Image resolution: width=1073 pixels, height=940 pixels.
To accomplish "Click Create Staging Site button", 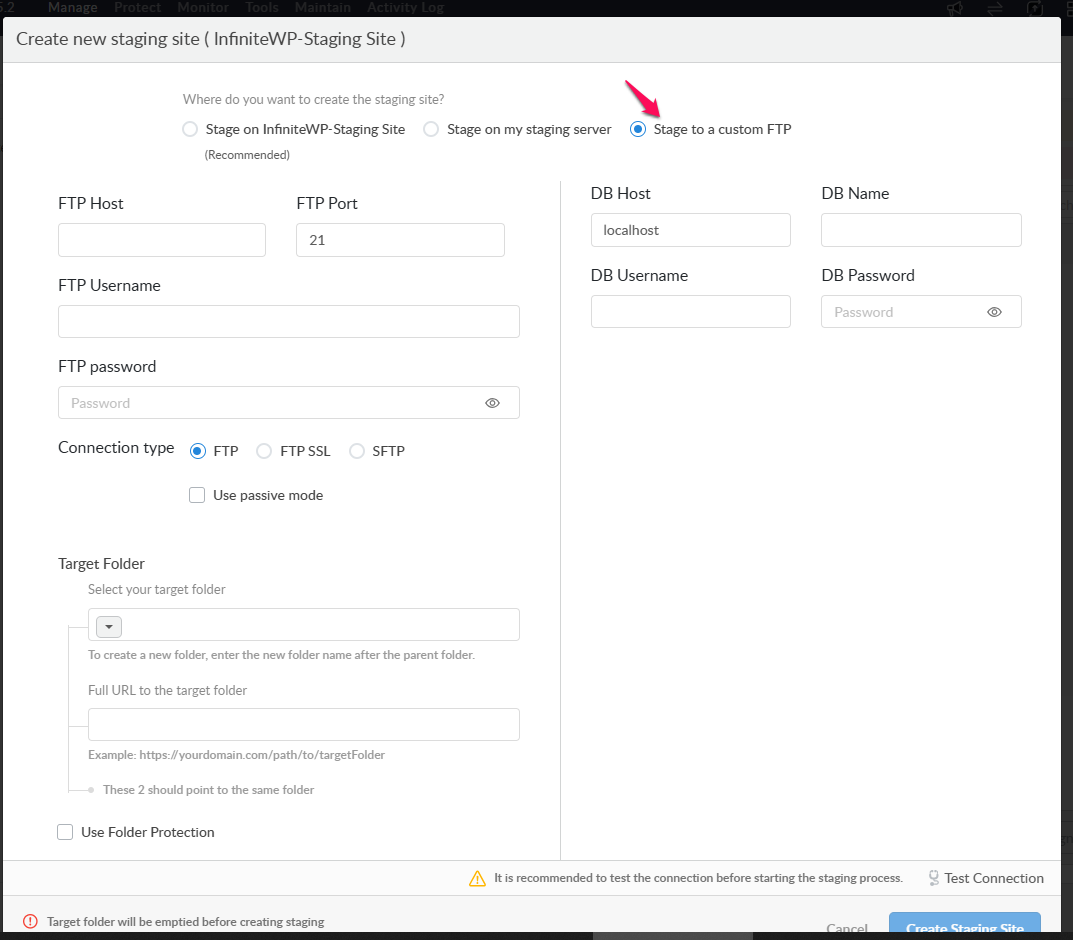I will pos(965,924).
